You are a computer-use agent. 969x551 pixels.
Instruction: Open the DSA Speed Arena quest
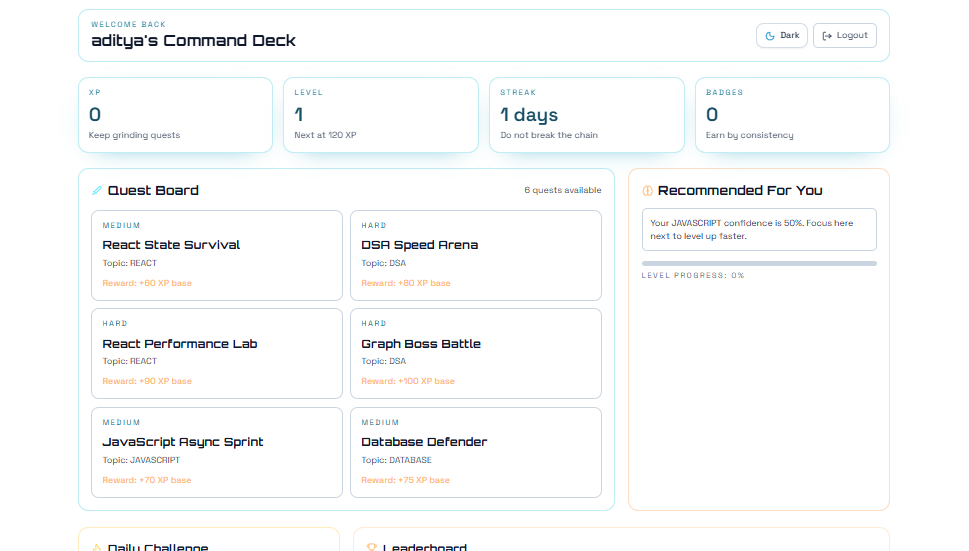pyautogui.click(x=476, y=255)
